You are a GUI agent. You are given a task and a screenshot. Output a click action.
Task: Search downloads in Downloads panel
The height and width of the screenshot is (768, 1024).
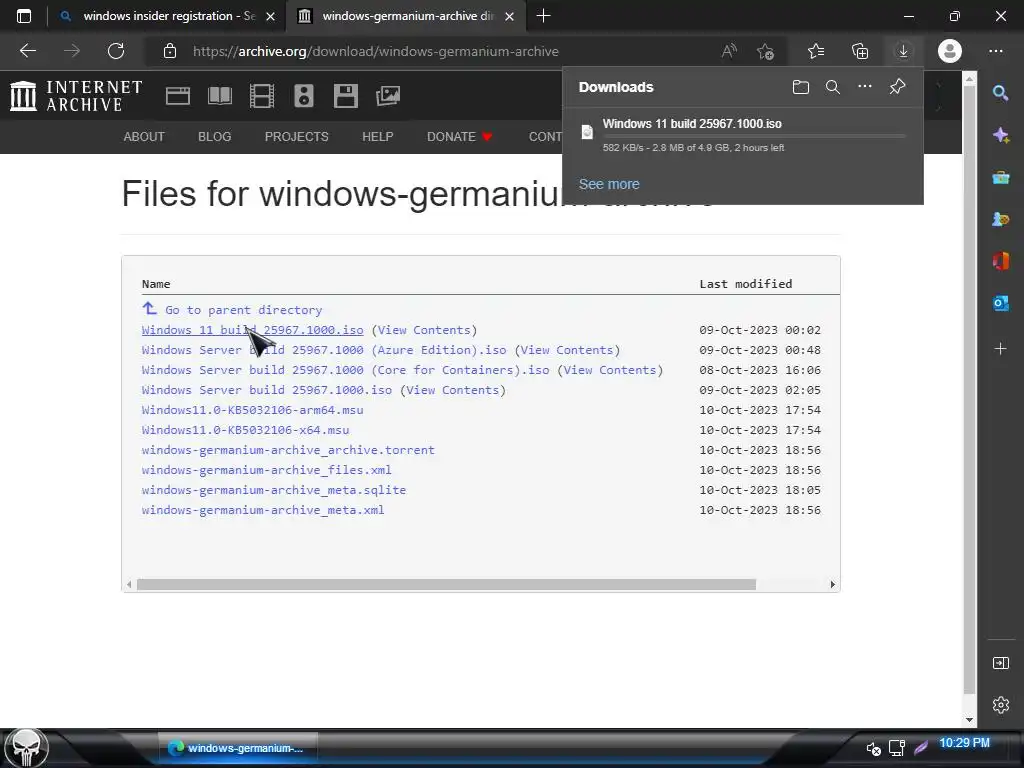coord(833,87)
